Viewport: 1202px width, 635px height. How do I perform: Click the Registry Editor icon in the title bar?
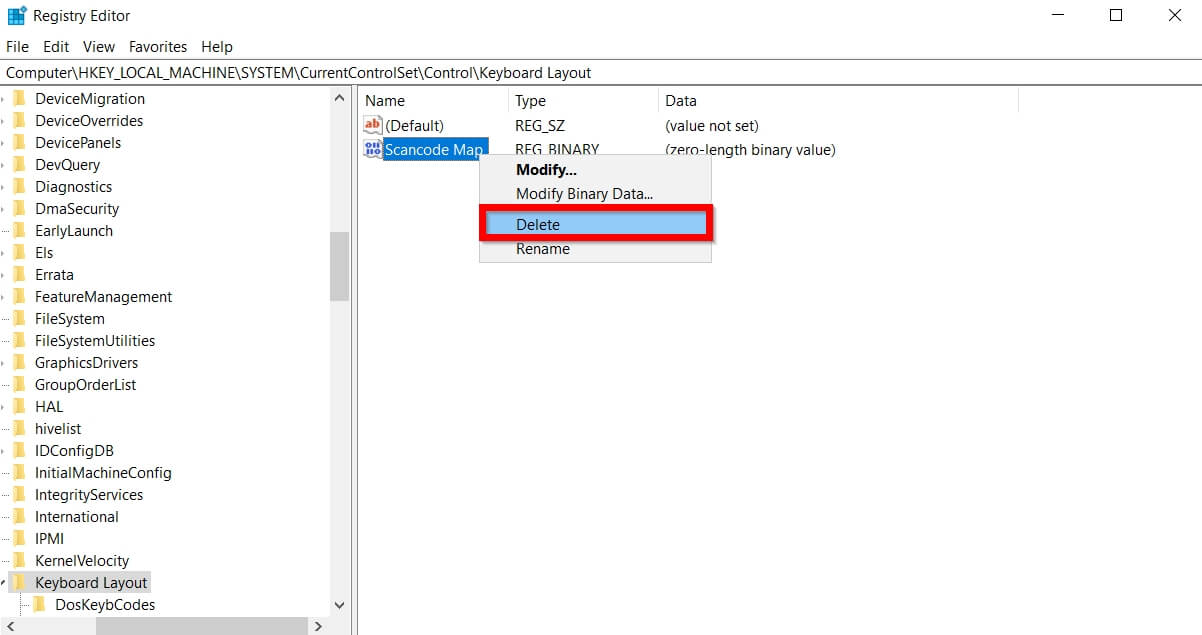(14, 15)
